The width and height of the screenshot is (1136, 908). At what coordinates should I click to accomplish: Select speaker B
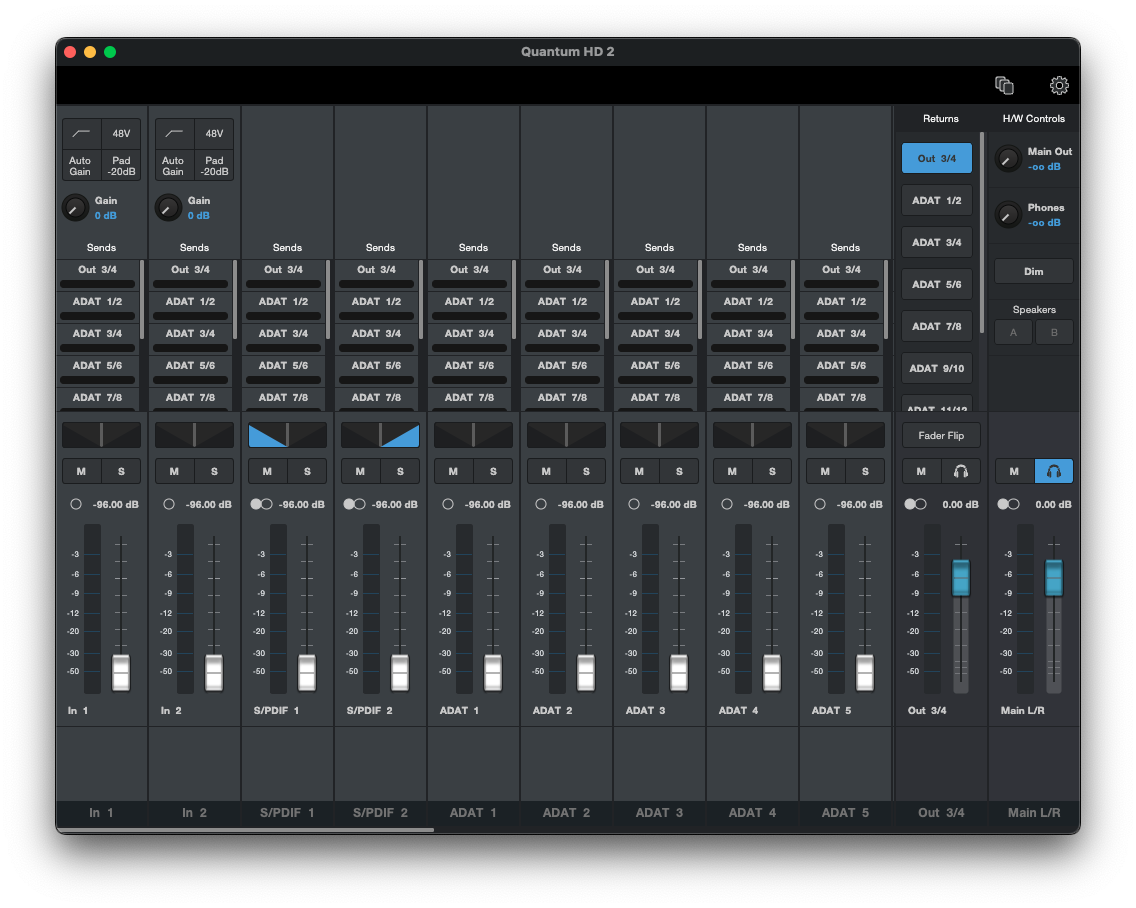tap(1054, 333)
